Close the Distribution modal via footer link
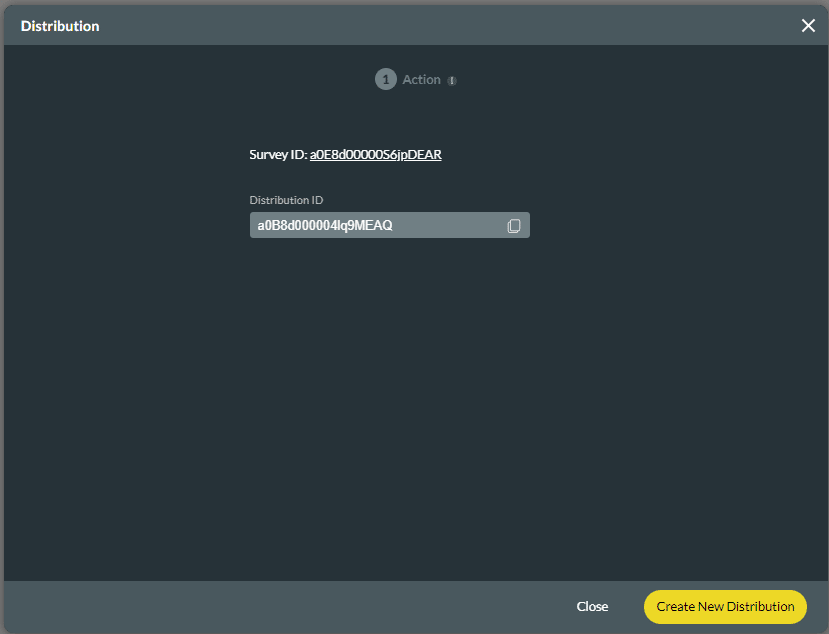829x634 pixels. click(x=592, y=606)
